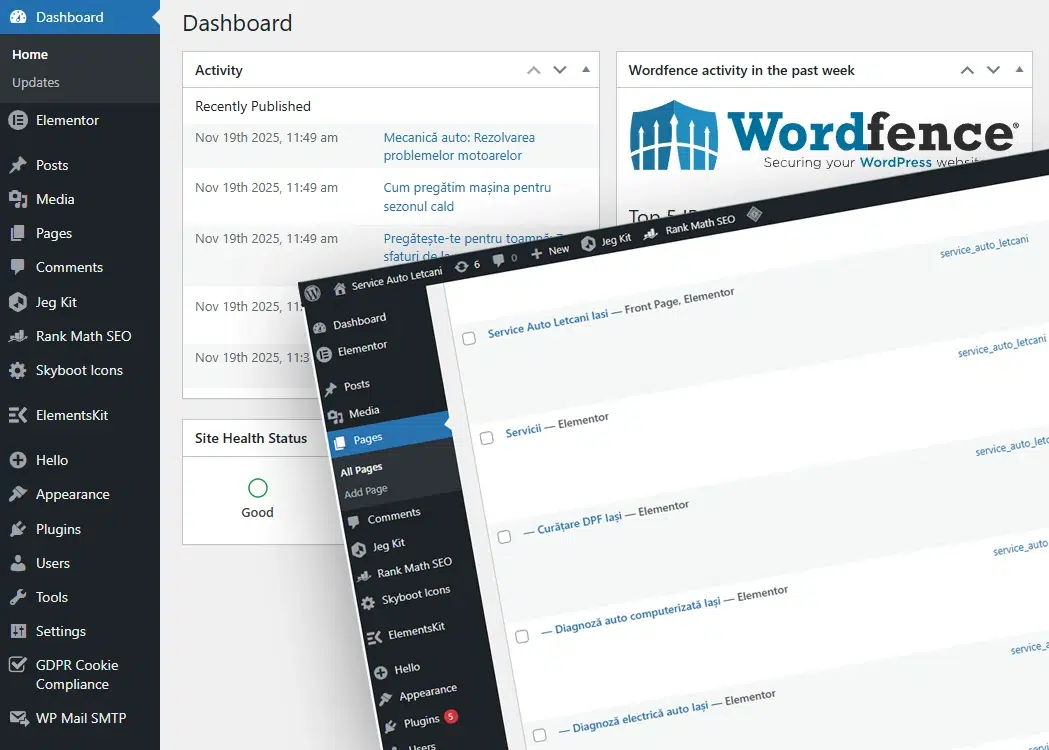Move the Wordfence activity widget down
This screenshot has height=750, width=1049.
pyautogui.click(x=993, y=70)
